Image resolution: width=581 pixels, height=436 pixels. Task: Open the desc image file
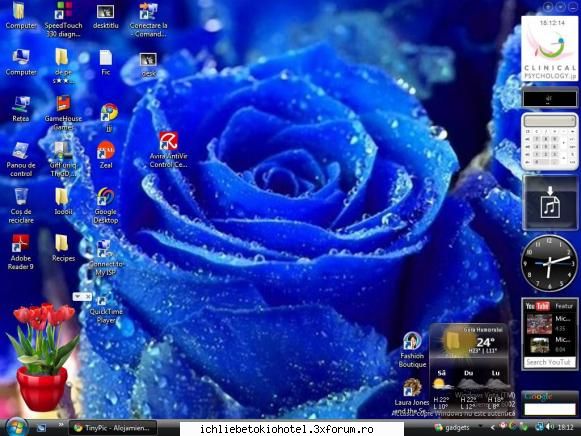pyautogui.click(x=148, y=64)
